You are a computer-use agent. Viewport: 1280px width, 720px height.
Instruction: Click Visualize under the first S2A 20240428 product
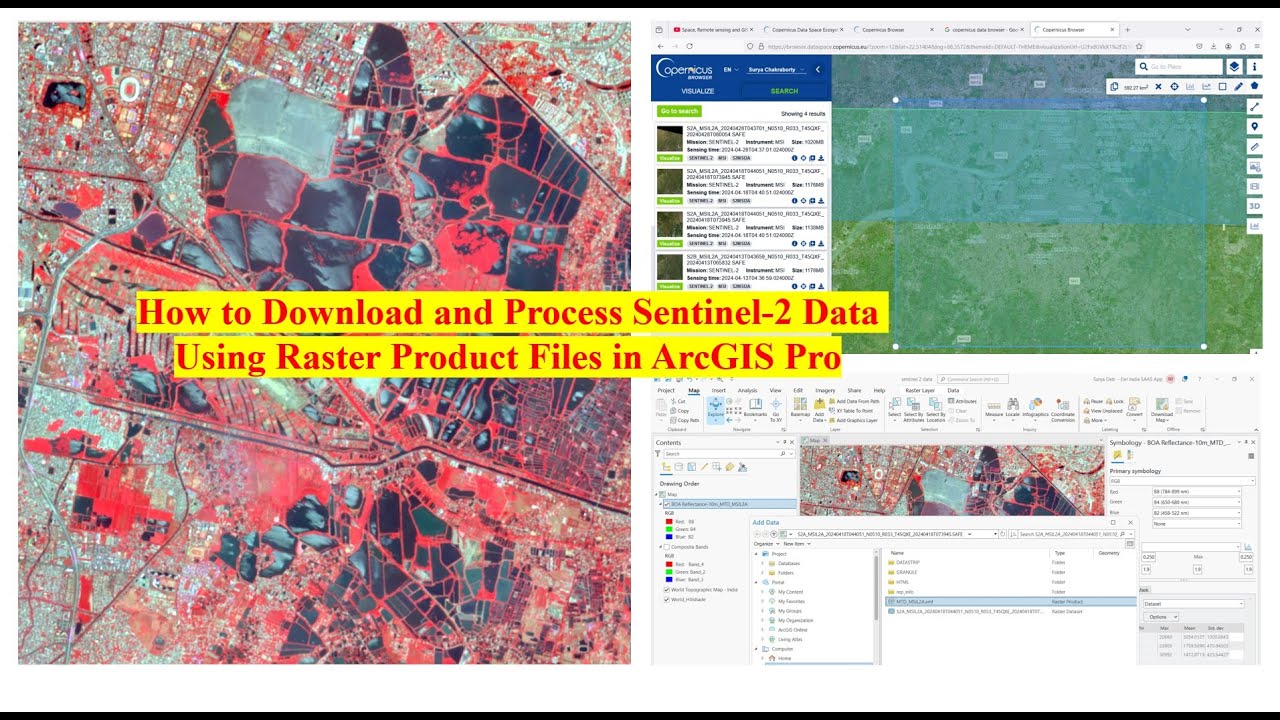point(669,158)
